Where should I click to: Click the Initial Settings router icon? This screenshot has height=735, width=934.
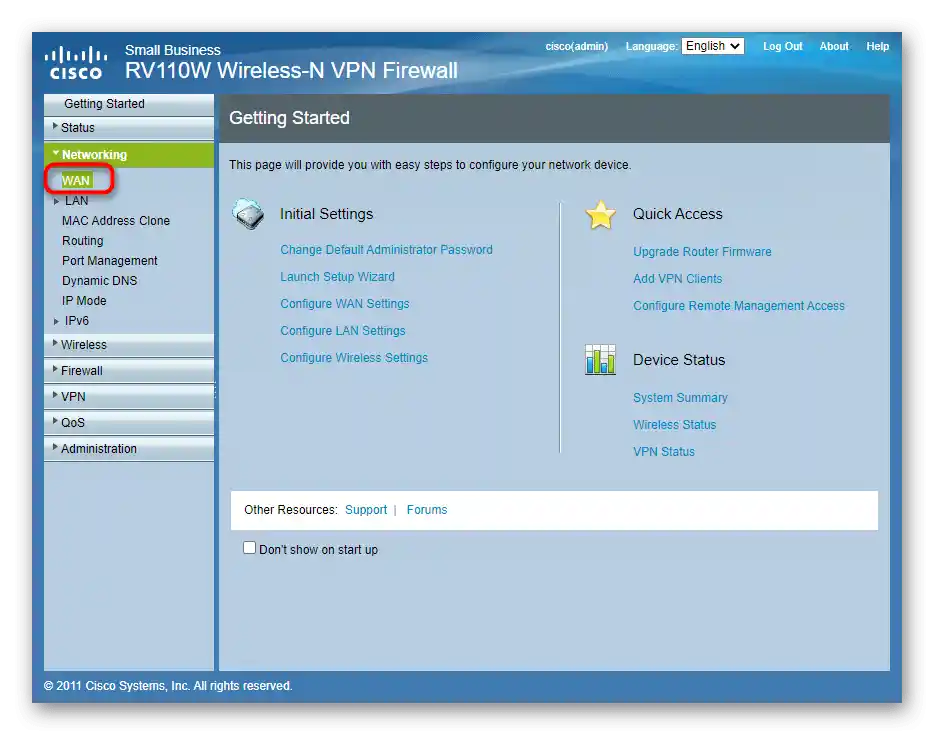click(x=248, y=214)
